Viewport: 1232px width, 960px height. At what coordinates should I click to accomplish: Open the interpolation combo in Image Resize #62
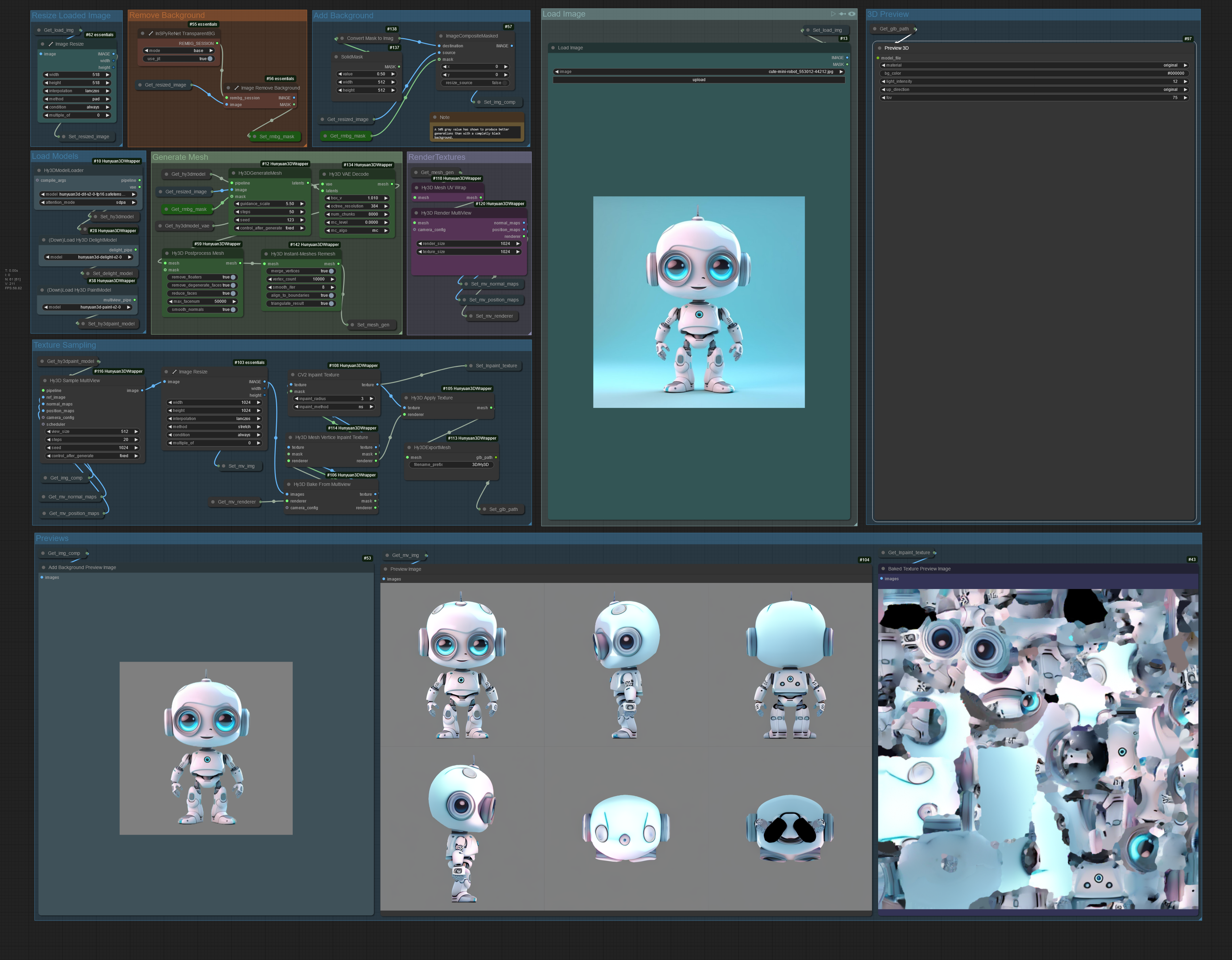(77, 91)
